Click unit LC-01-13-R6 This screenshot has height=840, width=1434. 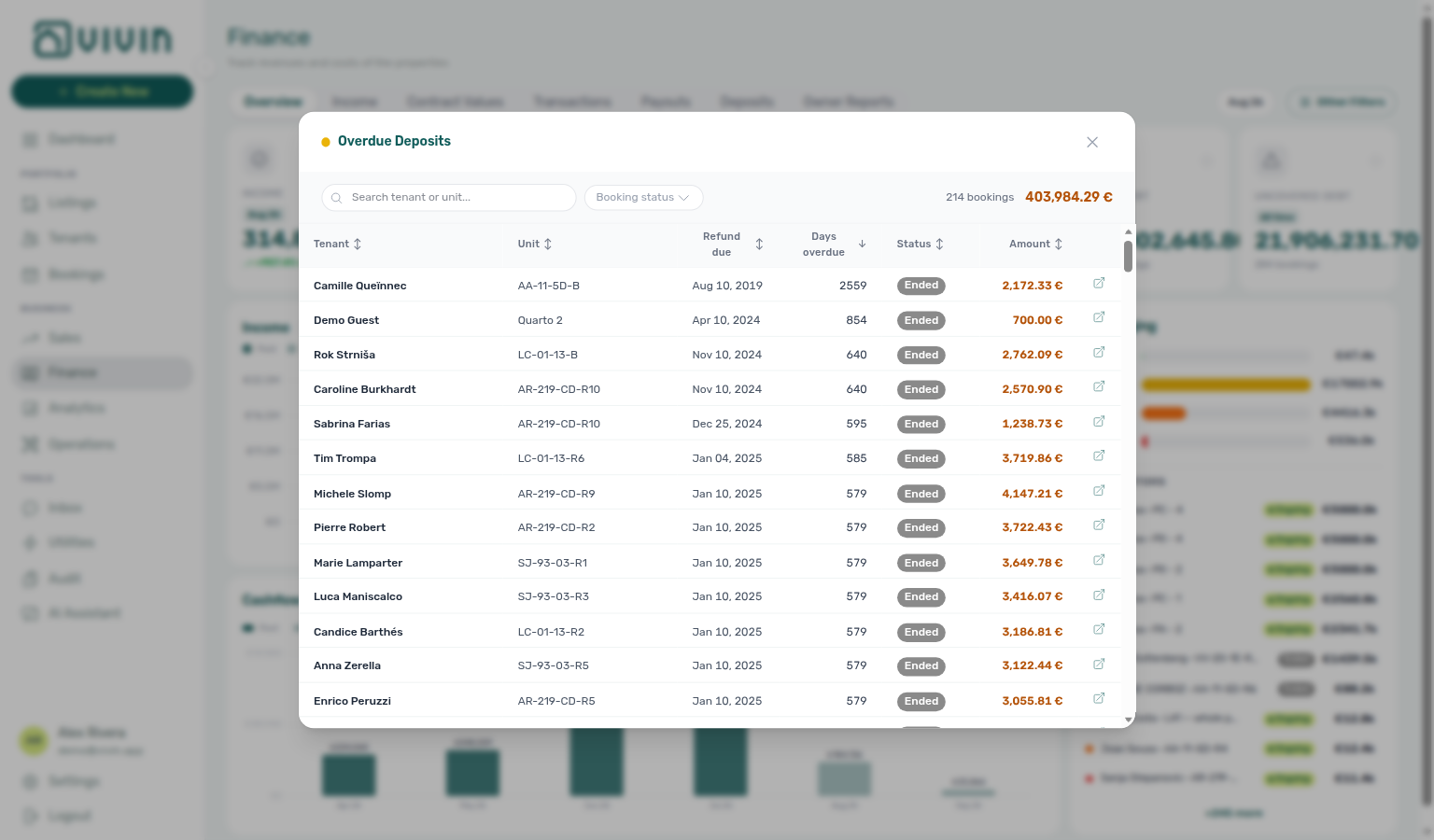point(551,458)
